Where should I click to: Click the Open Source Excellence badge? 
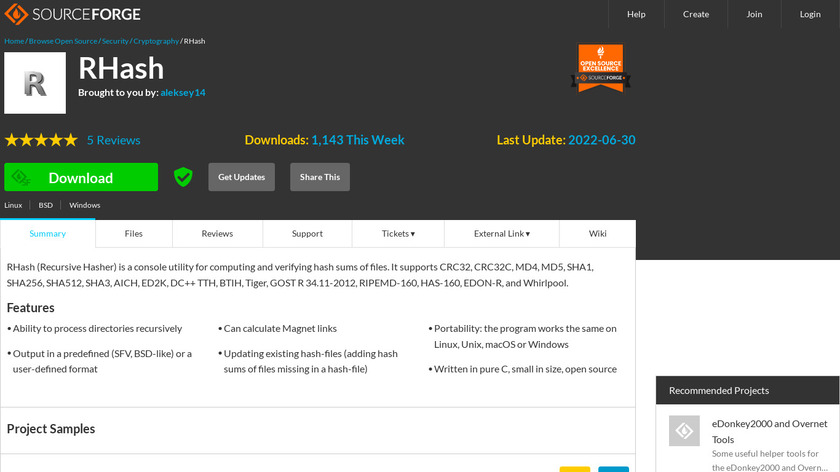[x=601, y=68]
